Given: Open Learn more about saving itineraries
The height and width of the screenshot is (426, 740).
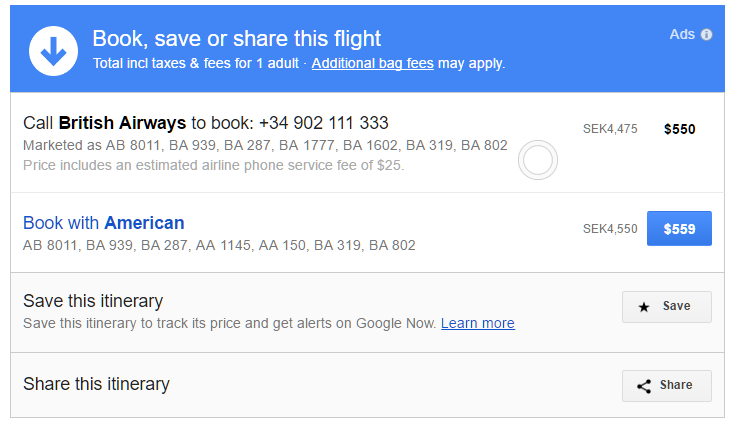Looking at the screenshot, I should [x=477, y=323].
